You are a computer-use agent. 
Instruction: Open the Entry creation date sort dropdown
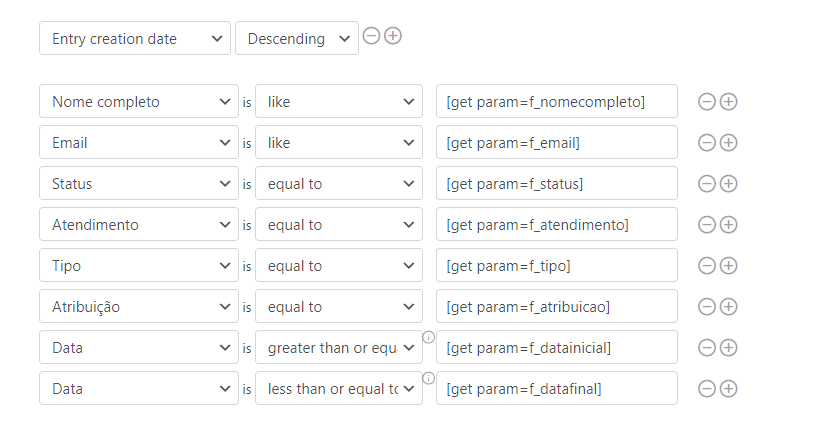point(135,39)
